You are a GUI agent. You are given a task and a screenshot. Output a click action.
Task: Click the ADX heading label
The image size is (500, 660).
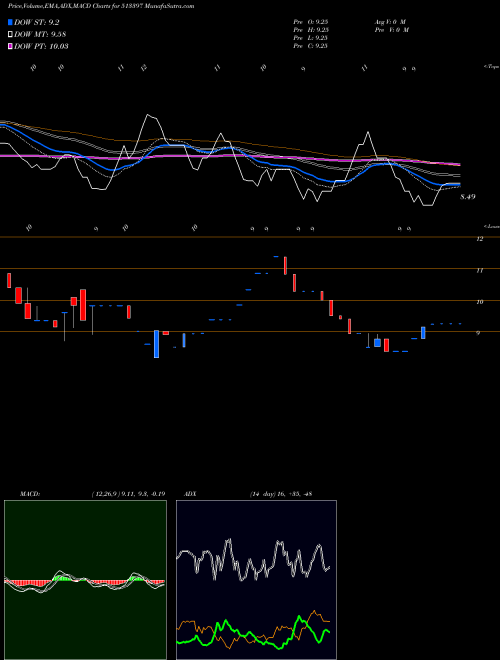point(190,494)
